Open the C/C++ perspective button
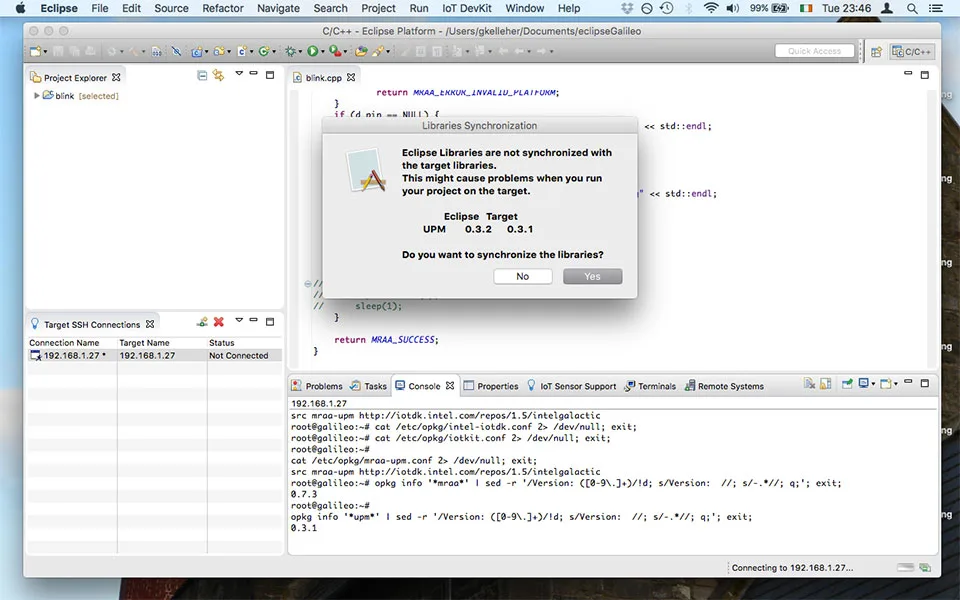Screen dimensions: 960x600 coord(911,51)
